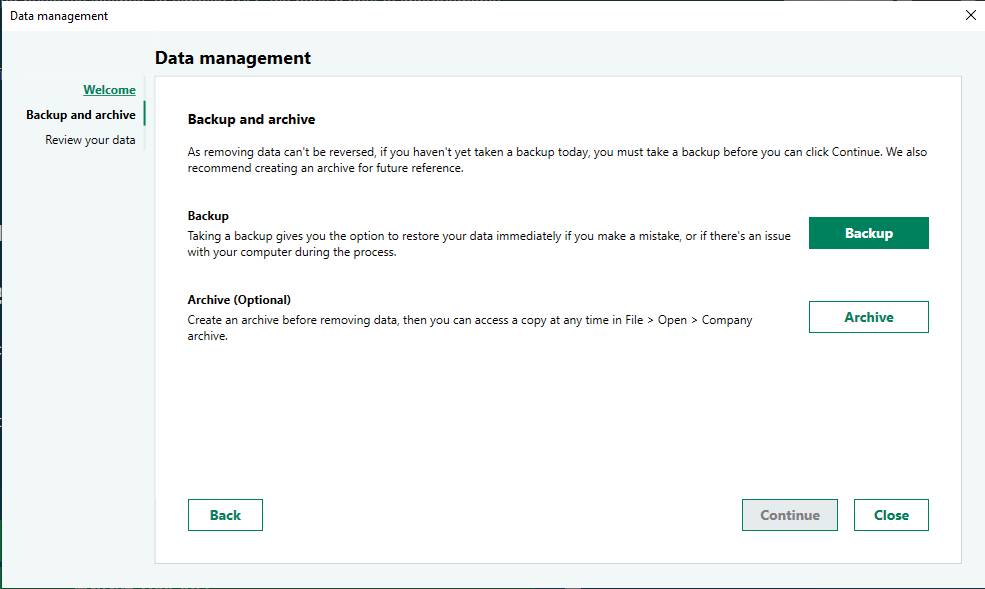Select the highlighted Backup and archive entry
Screen dimensions: 985x589
pyautogui.click(x=79, y=114)
